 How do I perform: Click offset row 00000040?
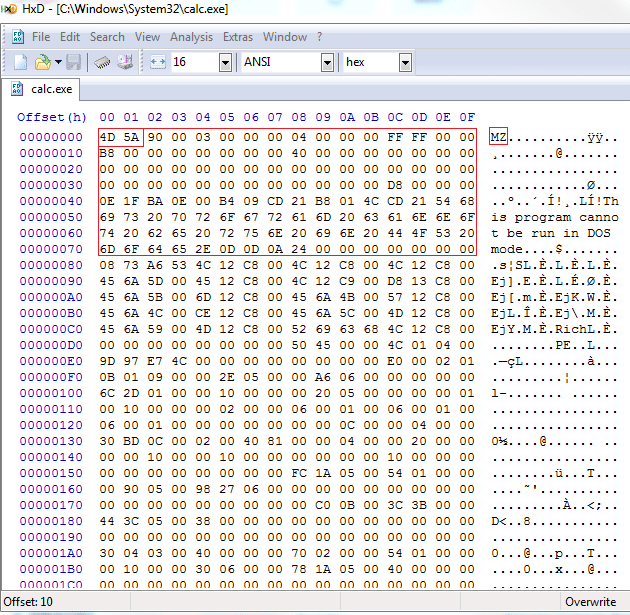point(51,201)
